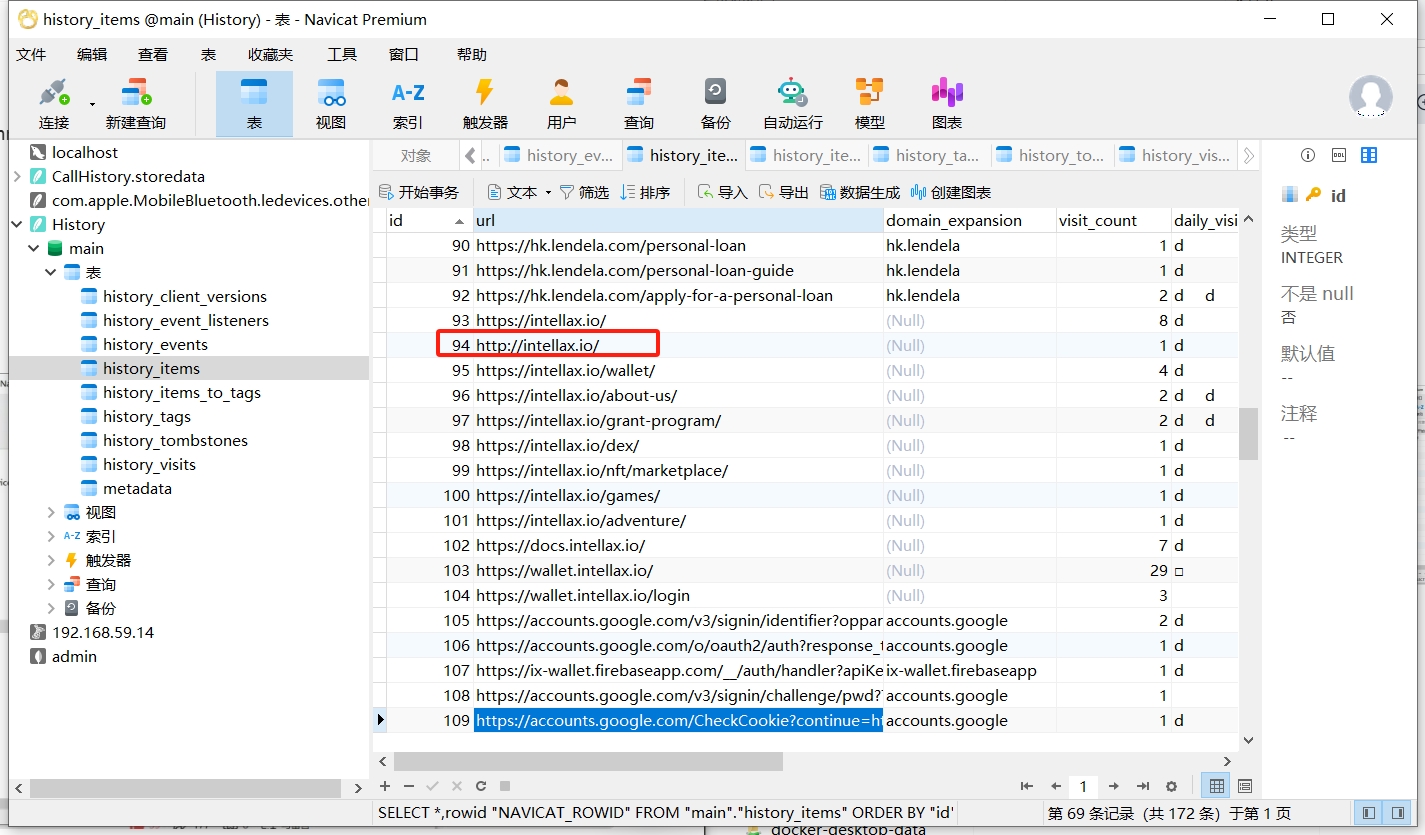Switch to the history_ta... tab
This screenshot has height=835, width=1425.
click(927, 155)
